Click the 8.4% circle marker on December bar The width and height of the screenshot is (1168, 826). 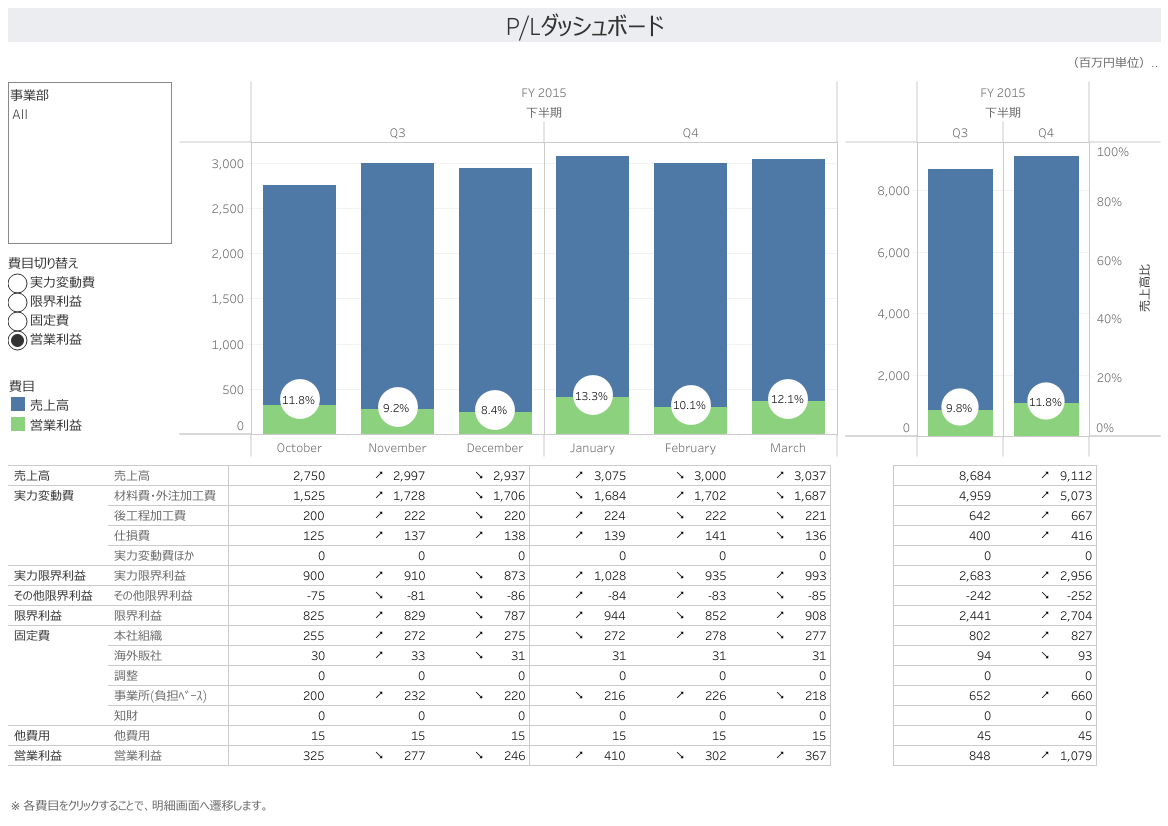pos(494,410)
